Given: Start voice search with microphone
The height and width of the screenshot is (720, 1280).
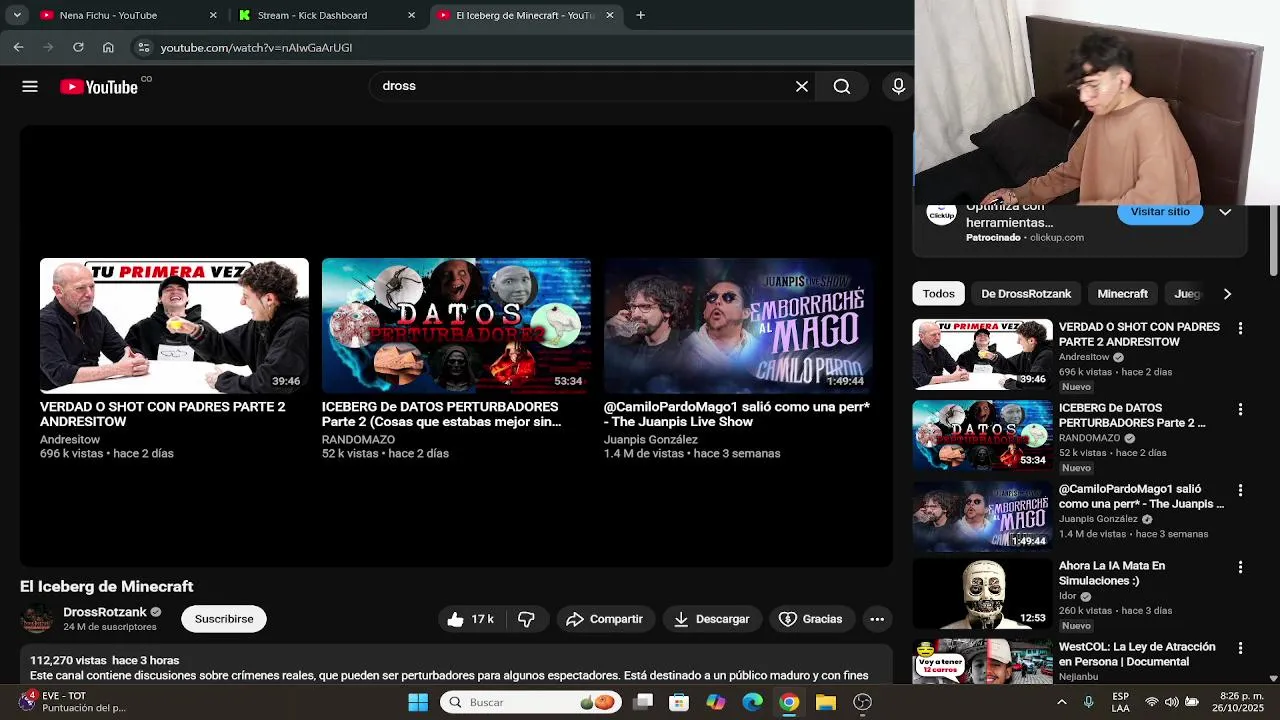Looking at the screenshot, I should (898, 87).
